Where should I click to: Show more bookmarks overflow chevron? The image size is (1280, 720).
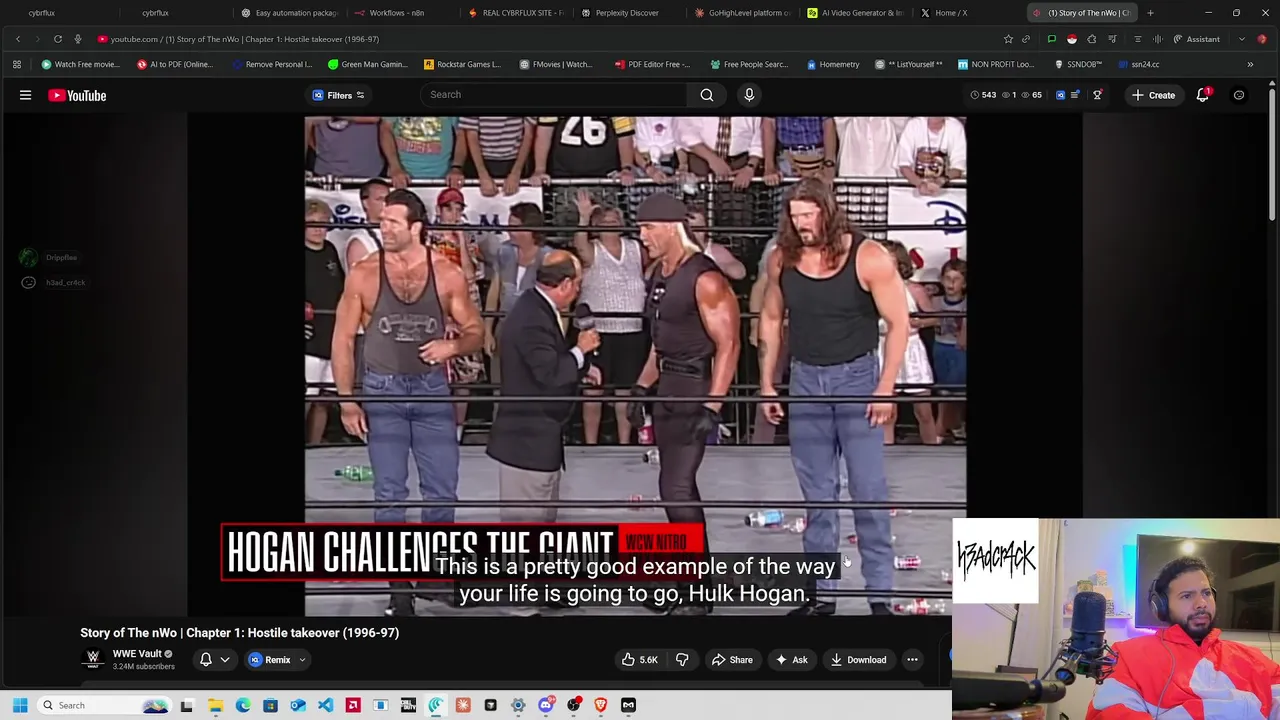(1250, 64)
